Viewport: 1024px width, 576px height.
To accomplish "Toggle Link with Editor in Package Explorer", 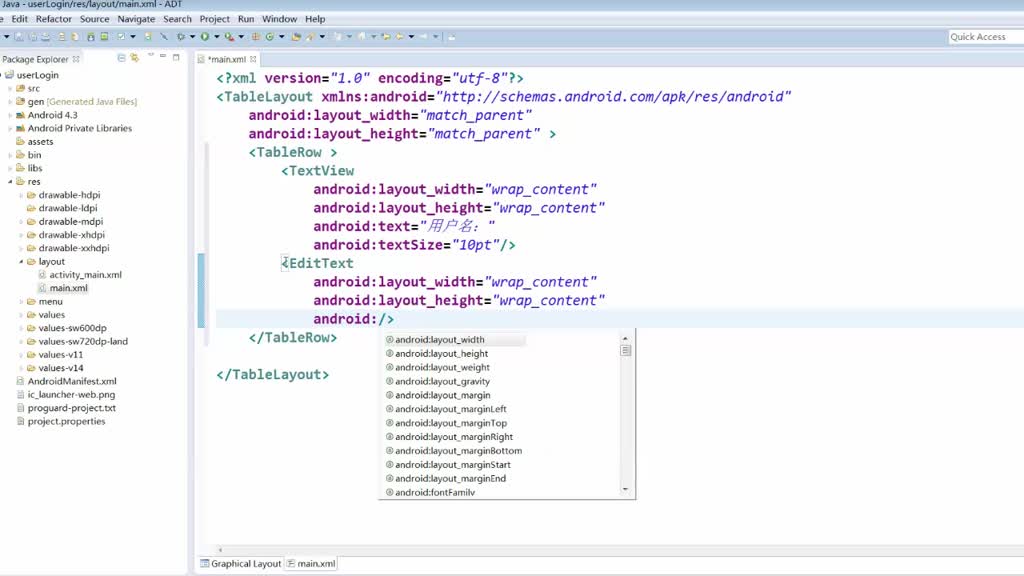I will [x=135, y=58].
